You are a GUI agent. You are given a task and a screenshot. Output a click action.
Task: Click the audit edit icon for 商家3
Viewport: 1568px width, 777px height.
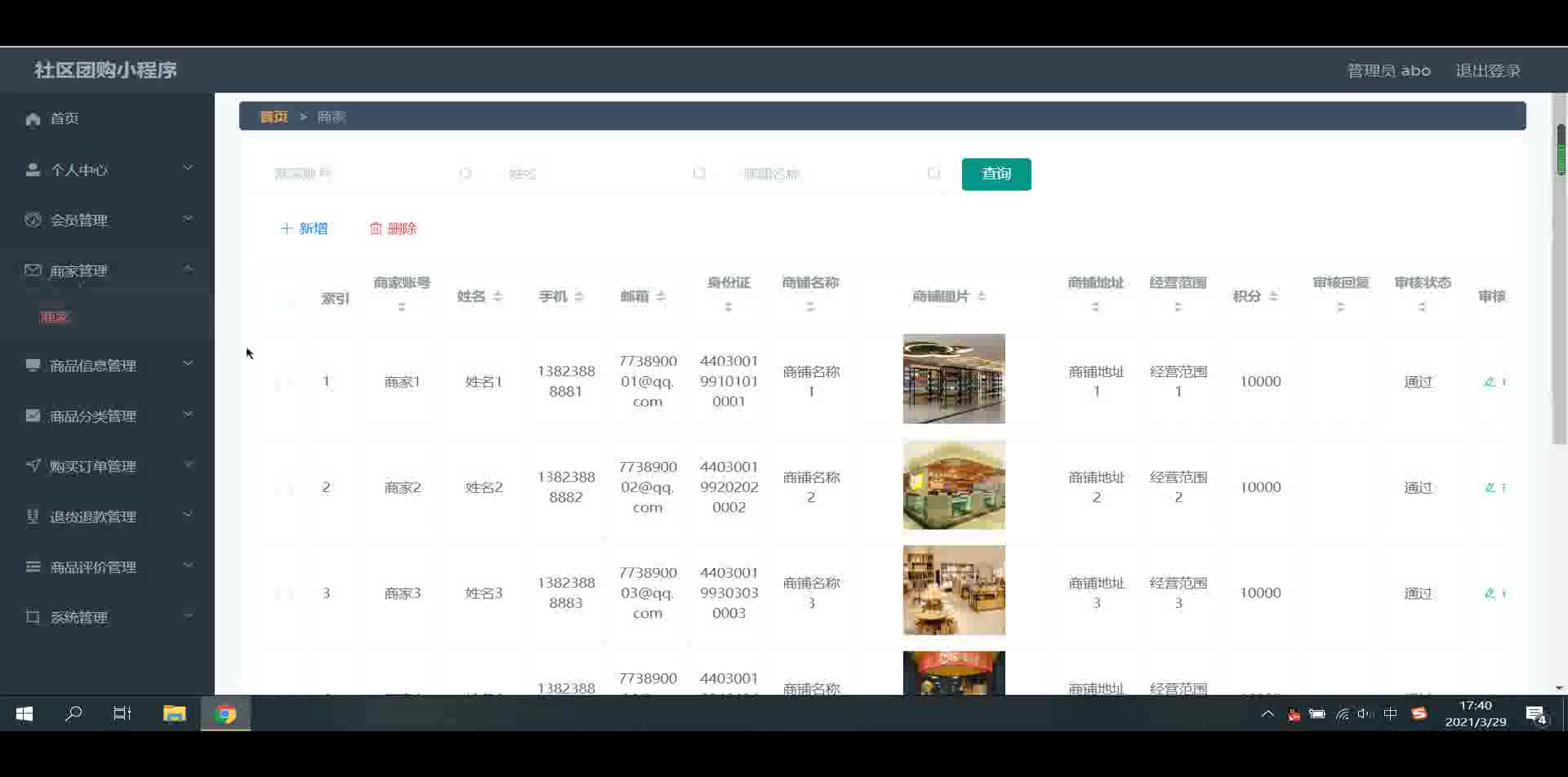pos(1490,593)
